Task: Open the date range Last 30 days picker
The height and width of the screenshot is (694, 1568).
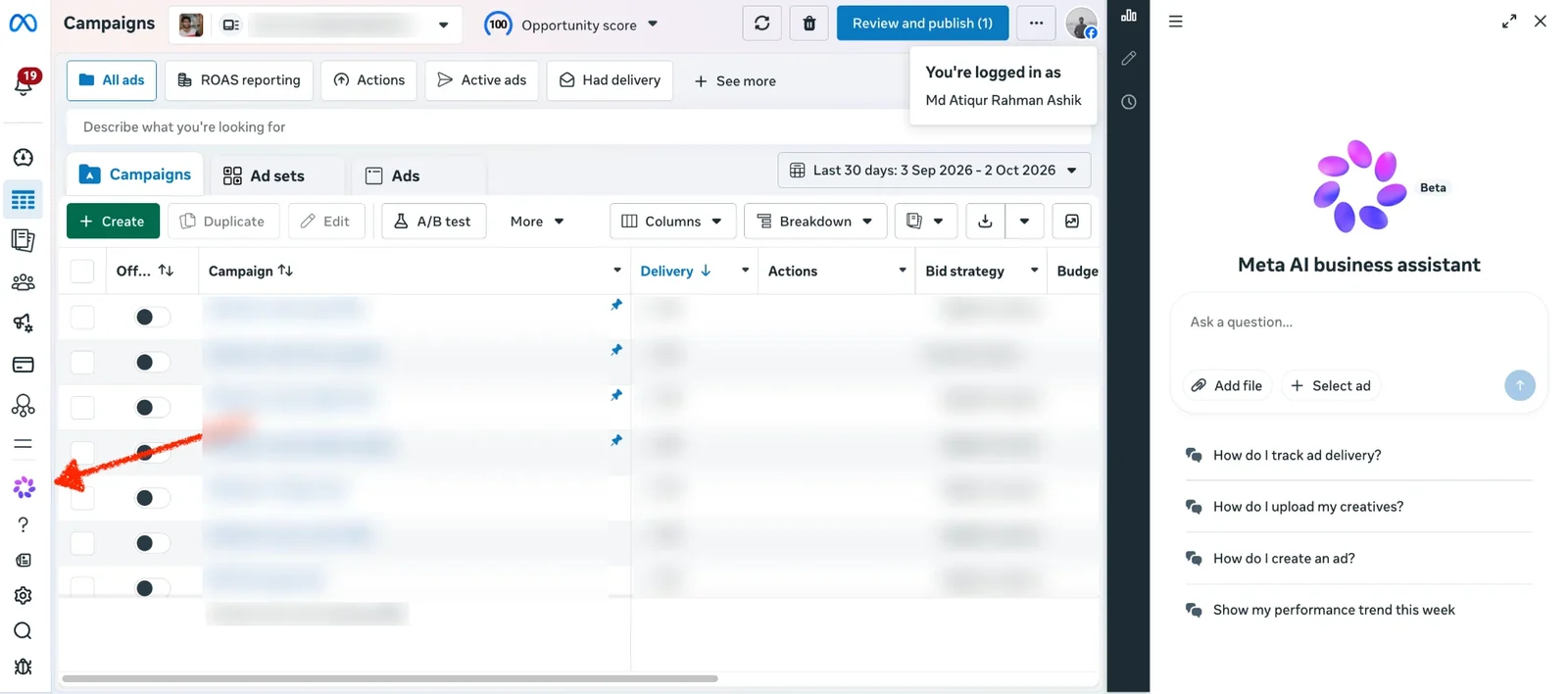Action: (x=934, y=171)
